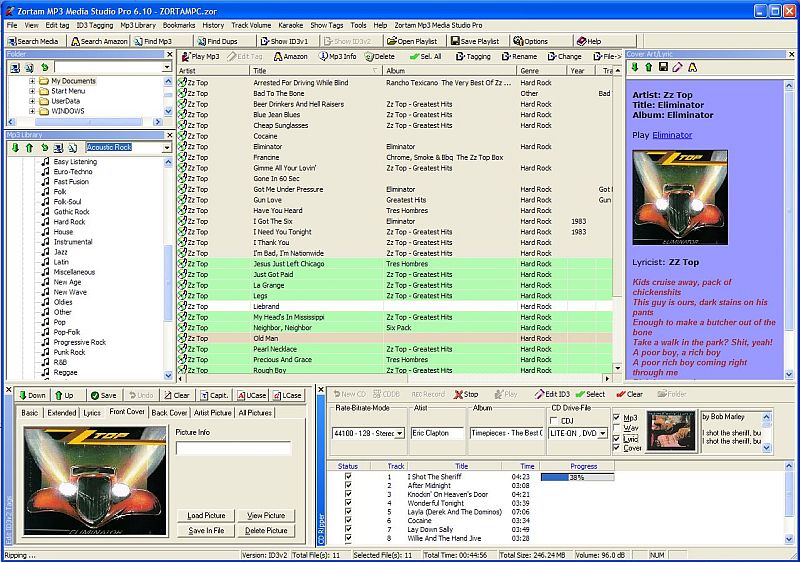Open Mp3 Info from the file toolbar

point(336,57)
